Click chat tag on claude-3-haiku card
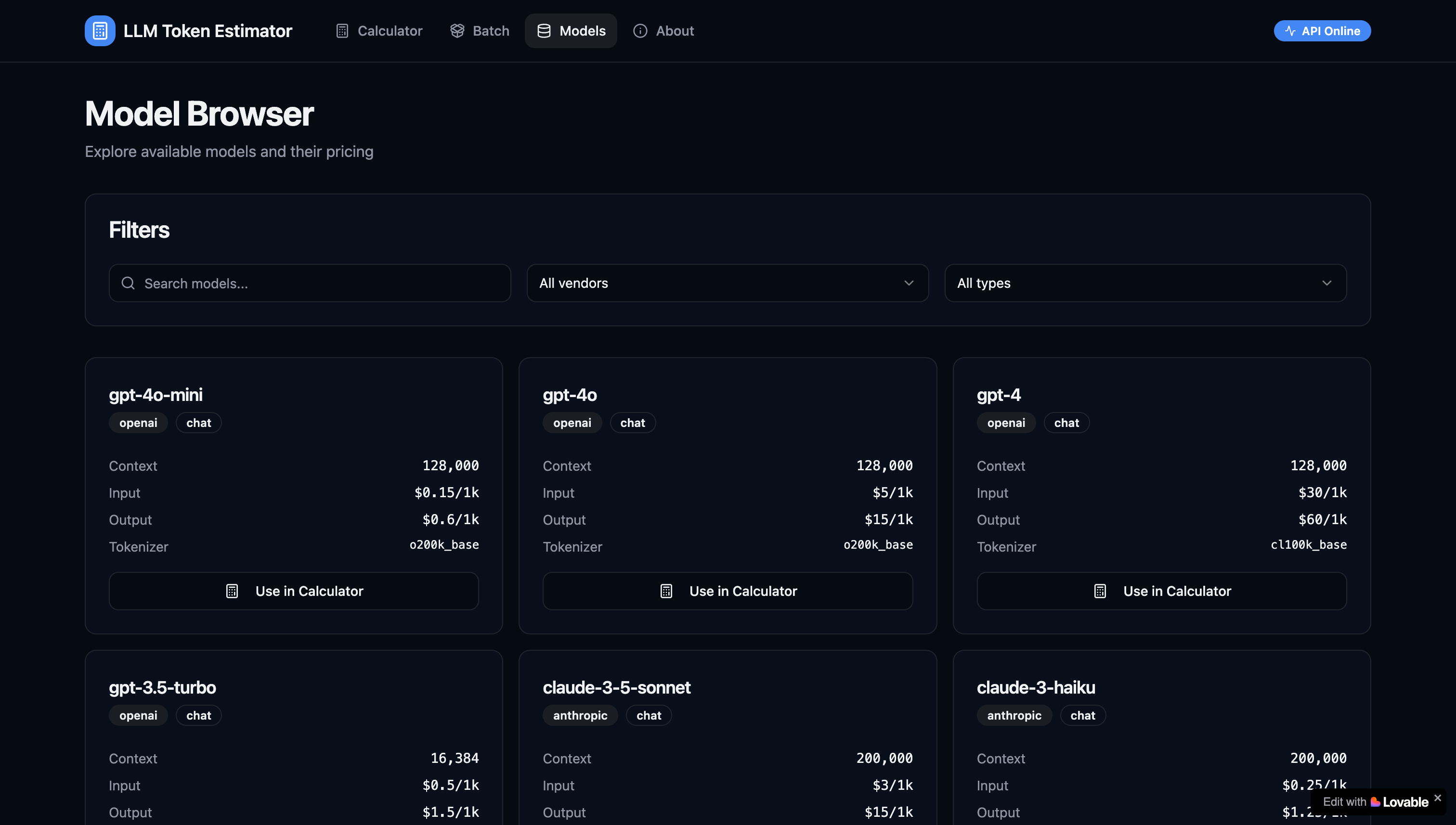 (1083, 715)
